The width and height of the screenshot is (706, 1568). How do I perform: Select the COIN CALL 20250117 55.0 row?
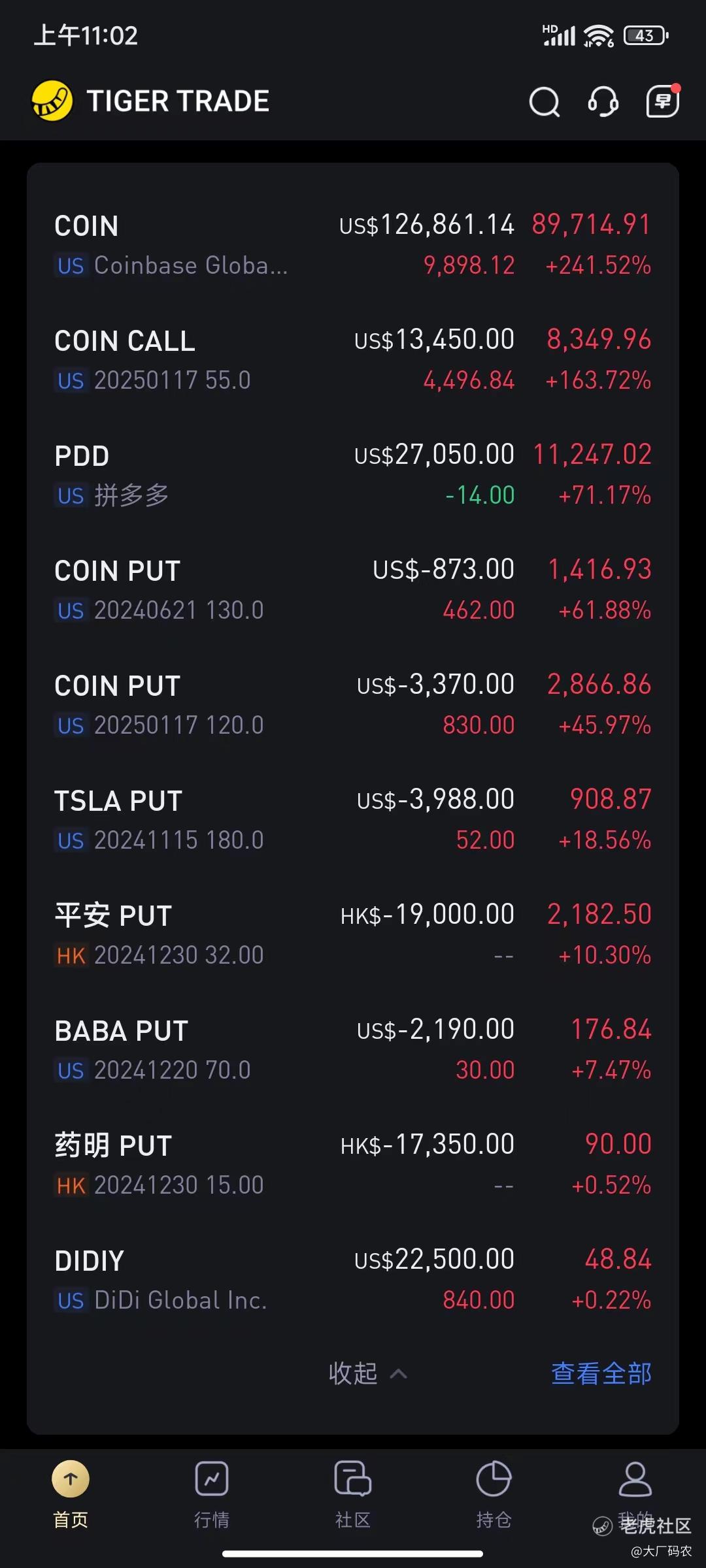353,360
